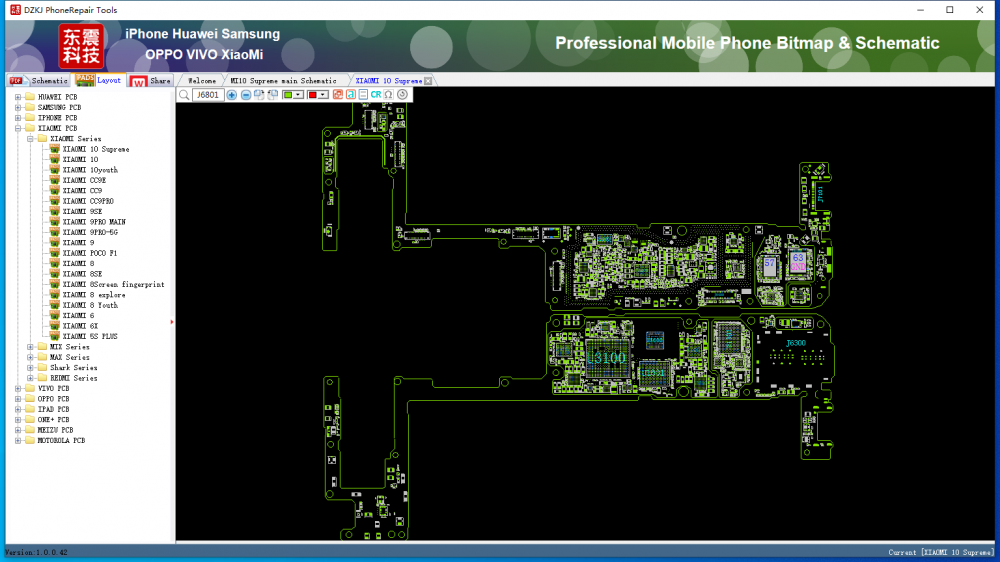Click the J6801 search input field
This screenshot has width=1000, height=562.
(207, 95)
